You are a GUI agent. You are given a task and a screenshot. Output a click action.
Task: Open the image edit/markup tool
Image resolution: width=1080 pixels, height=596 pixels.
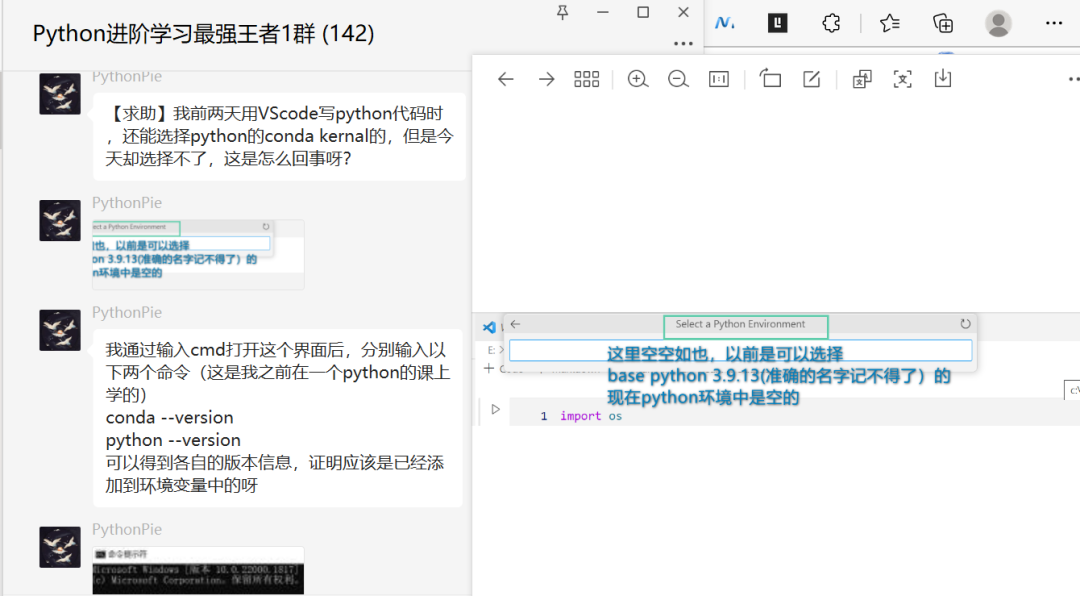tap(812, 78)
